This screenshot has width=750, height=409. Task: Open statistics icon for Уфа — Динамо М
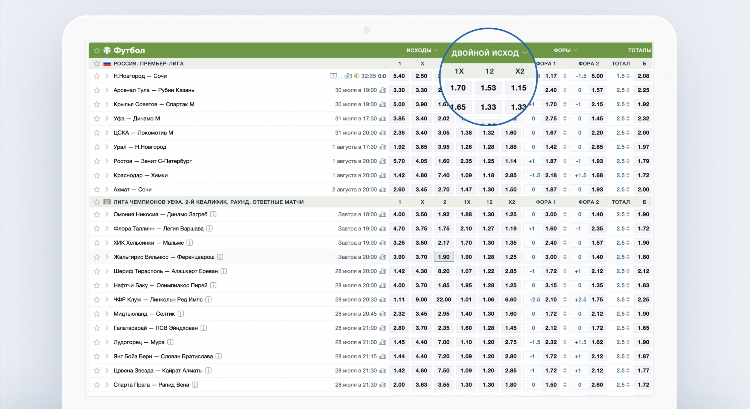(x=383, y=118)
